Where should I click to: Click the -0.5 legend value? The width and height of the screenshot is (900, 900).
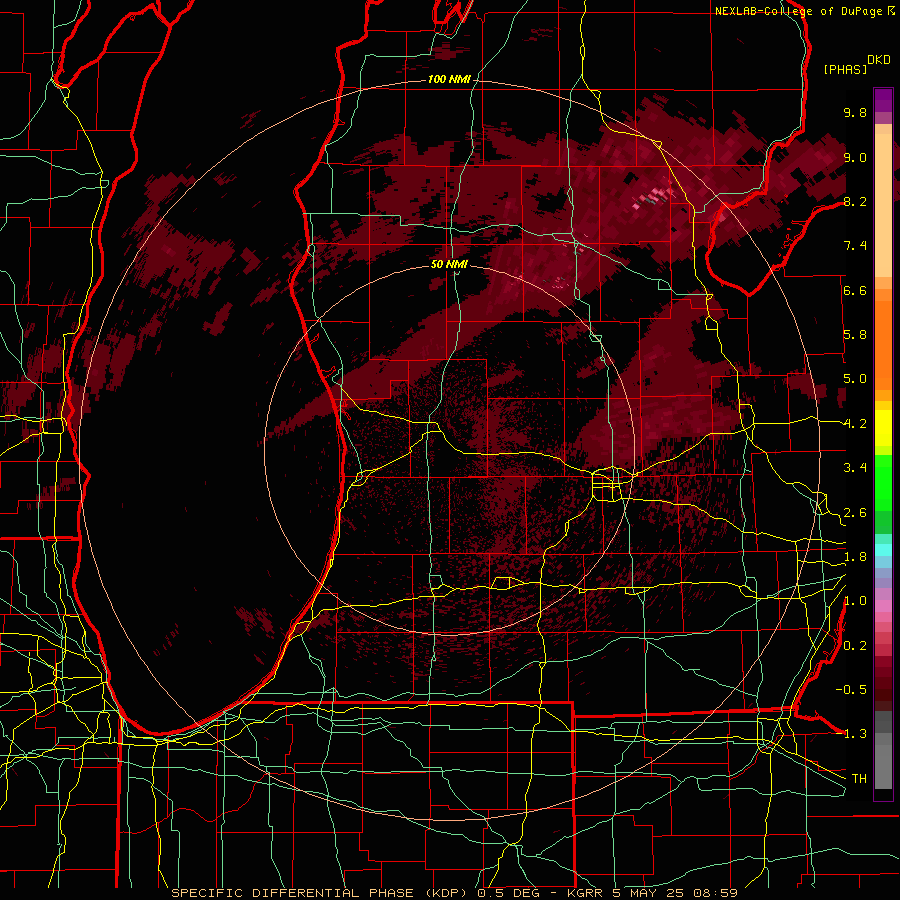click(x=851, y=689)
